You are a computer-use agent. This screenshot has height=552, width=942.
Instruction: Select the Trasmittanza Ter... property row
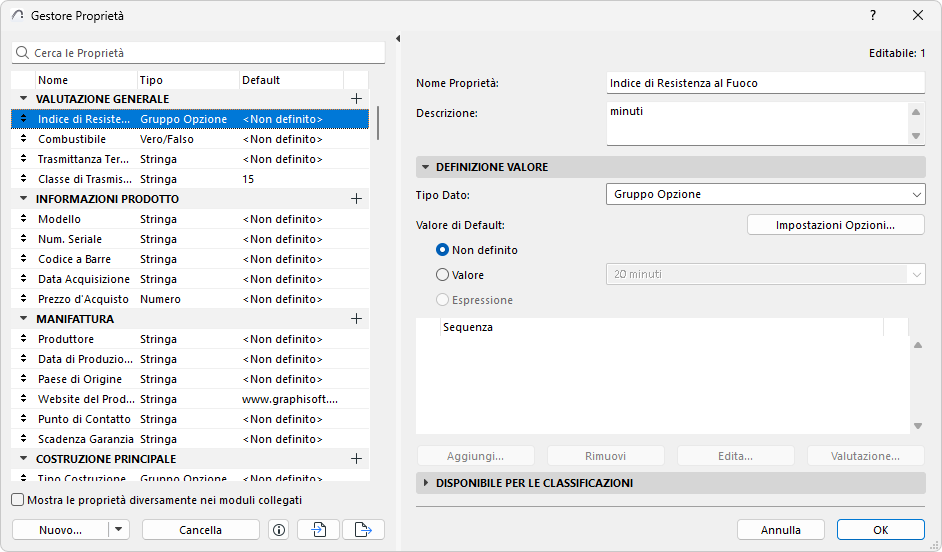[190, 159]
